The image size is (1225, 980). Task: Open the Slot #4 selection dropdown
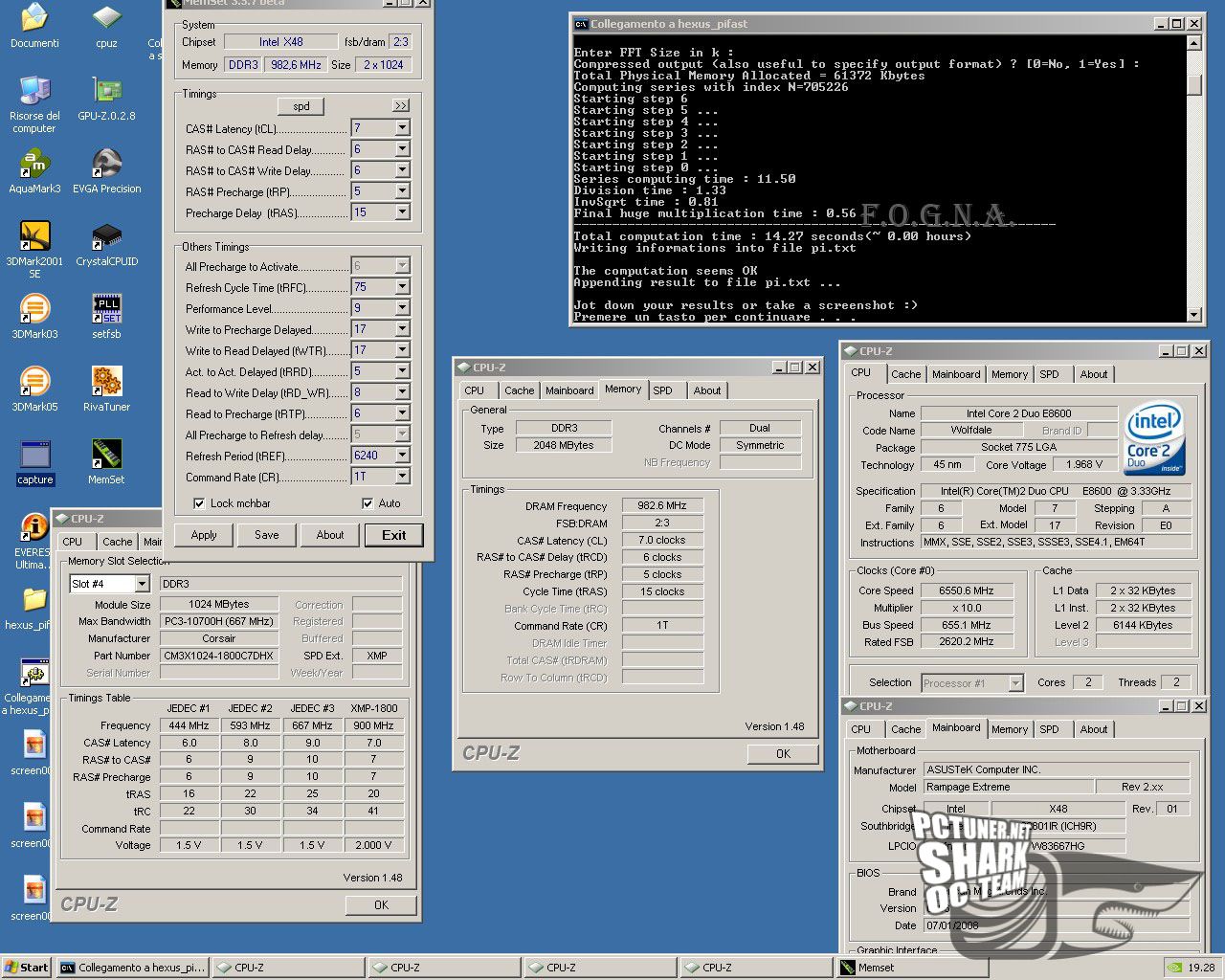coord(142,584)
